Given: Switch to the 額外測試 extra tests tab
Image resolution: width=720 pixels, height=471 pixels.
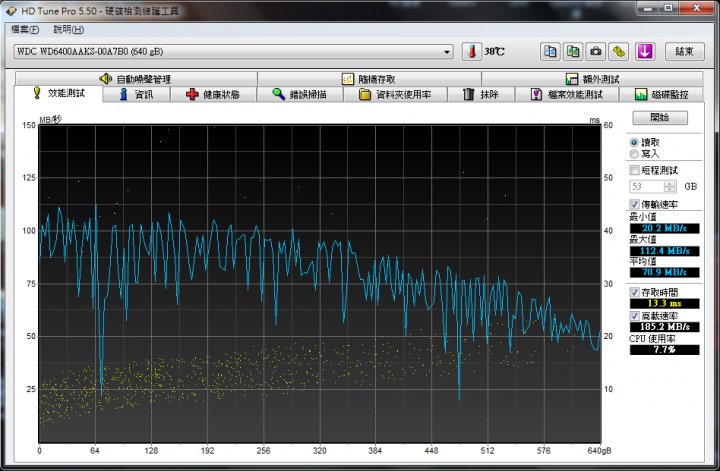Looking at the screenshot, I should 592,79.
